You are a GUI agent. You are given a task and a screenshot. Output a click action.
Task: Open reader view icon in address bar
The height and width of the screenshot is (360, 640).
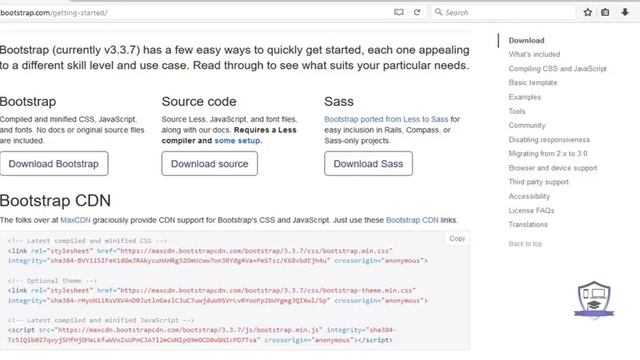pyautogui.click(x=399, y=12)
